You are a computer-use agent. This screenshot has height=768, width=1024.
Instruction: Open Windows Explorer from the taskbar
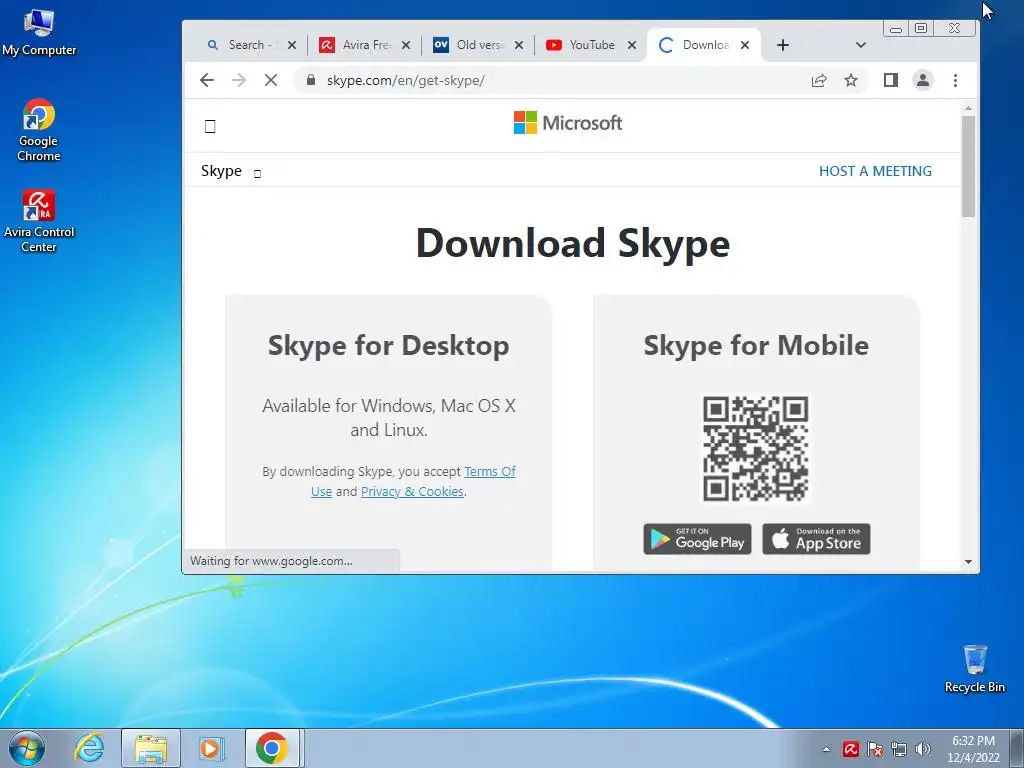click(x=151, y=748)
